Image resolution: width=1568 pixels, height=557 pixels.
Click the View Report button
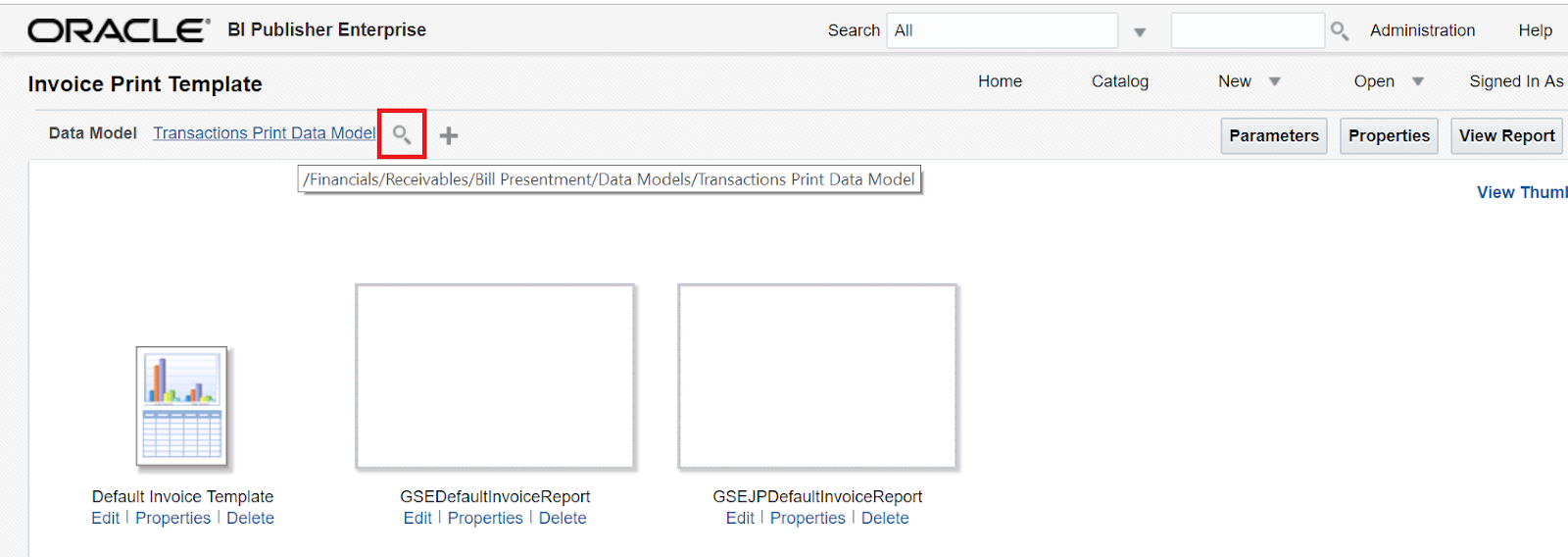[x=1506, y=135]
